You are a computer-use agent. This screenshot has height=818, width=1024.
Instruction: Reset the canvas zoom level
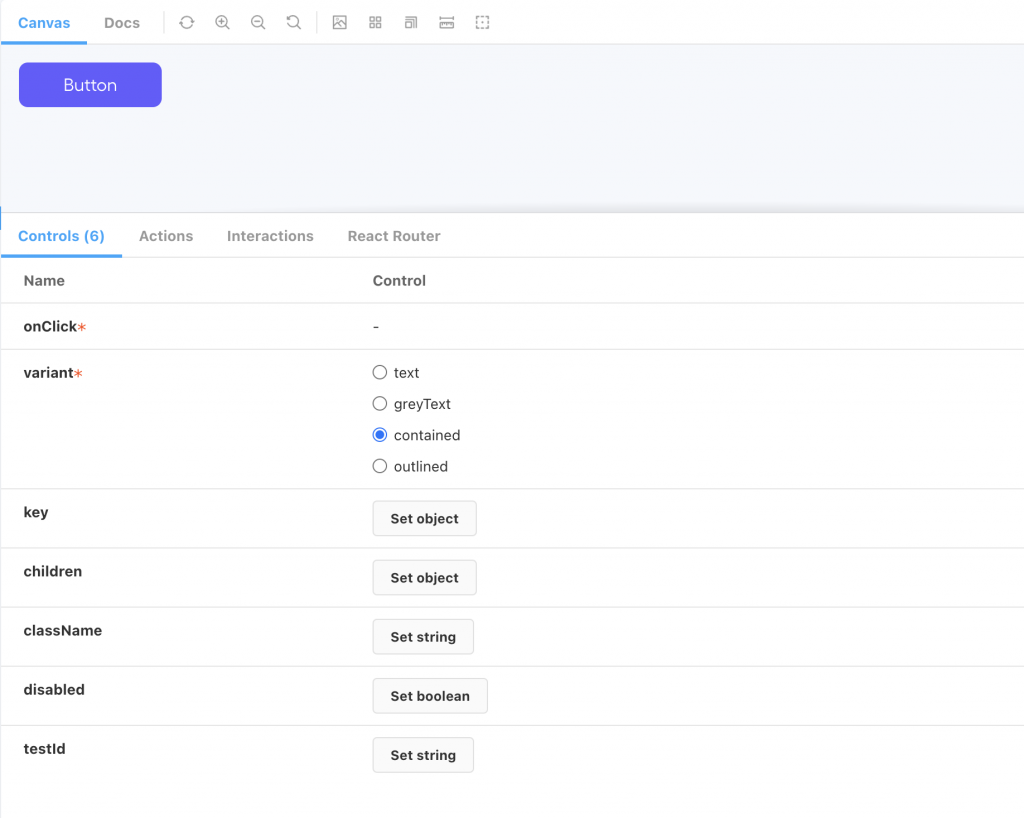click(x=294, y=22)
